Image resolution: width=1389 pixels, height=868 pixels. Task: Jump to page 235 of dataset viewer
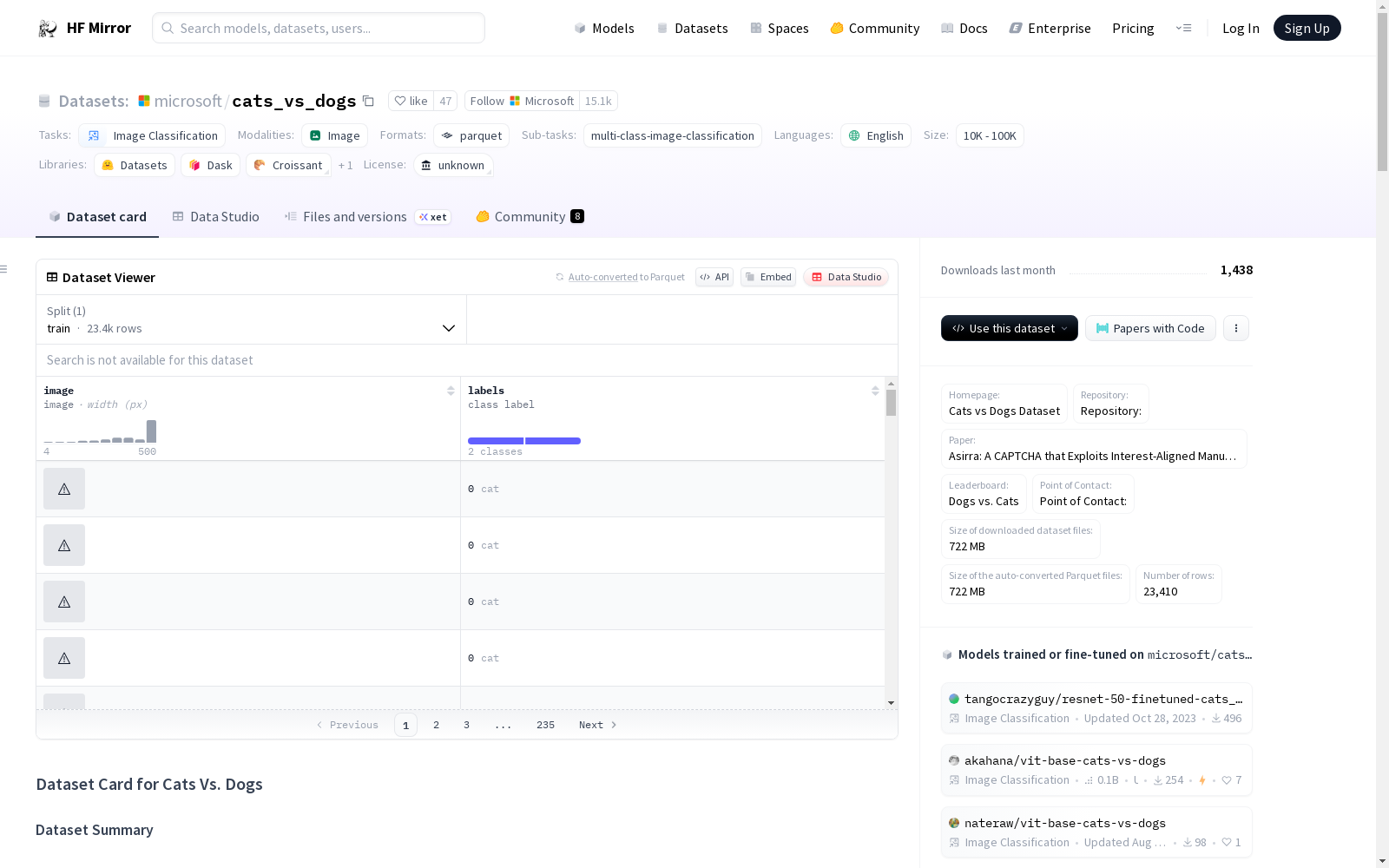coord(545,725)
